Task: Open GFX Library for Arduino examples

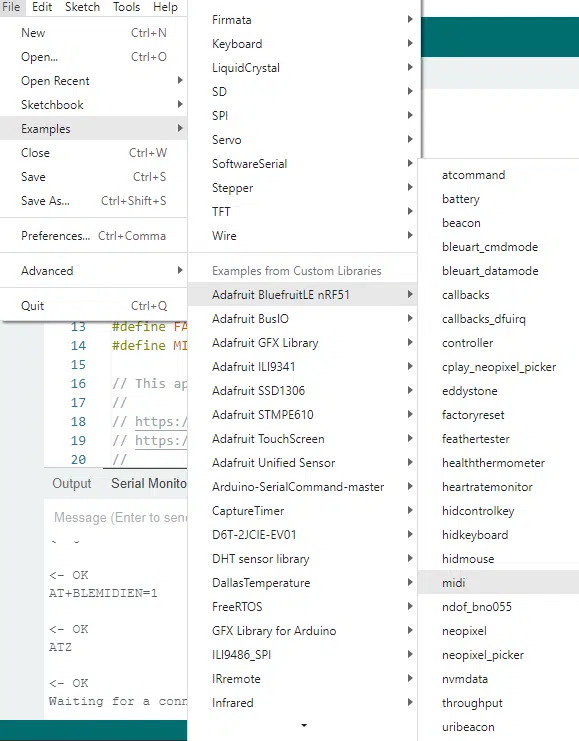Action: (x=302, y=631)
